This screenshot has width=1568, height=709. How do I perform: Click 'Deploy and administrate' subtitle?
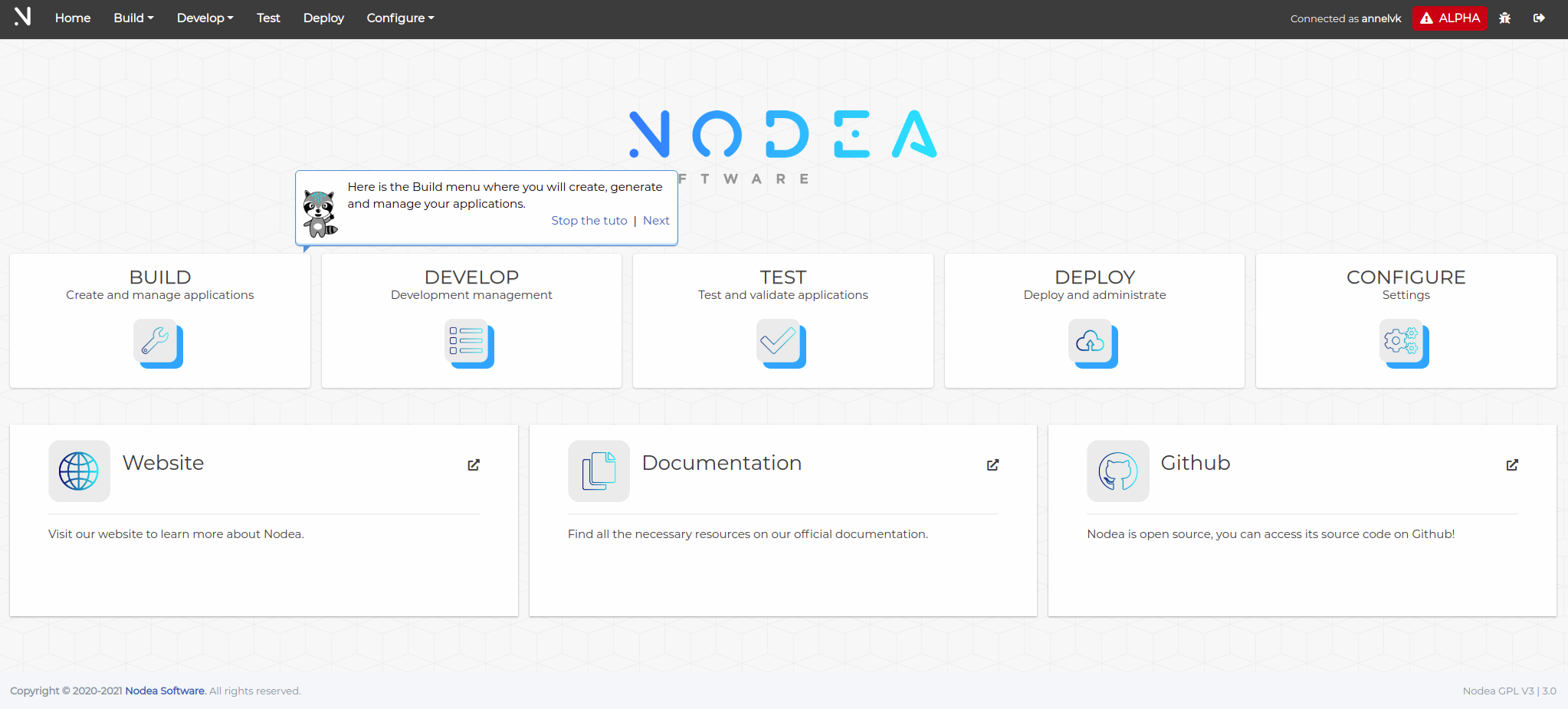click(x=1094, y=295)
